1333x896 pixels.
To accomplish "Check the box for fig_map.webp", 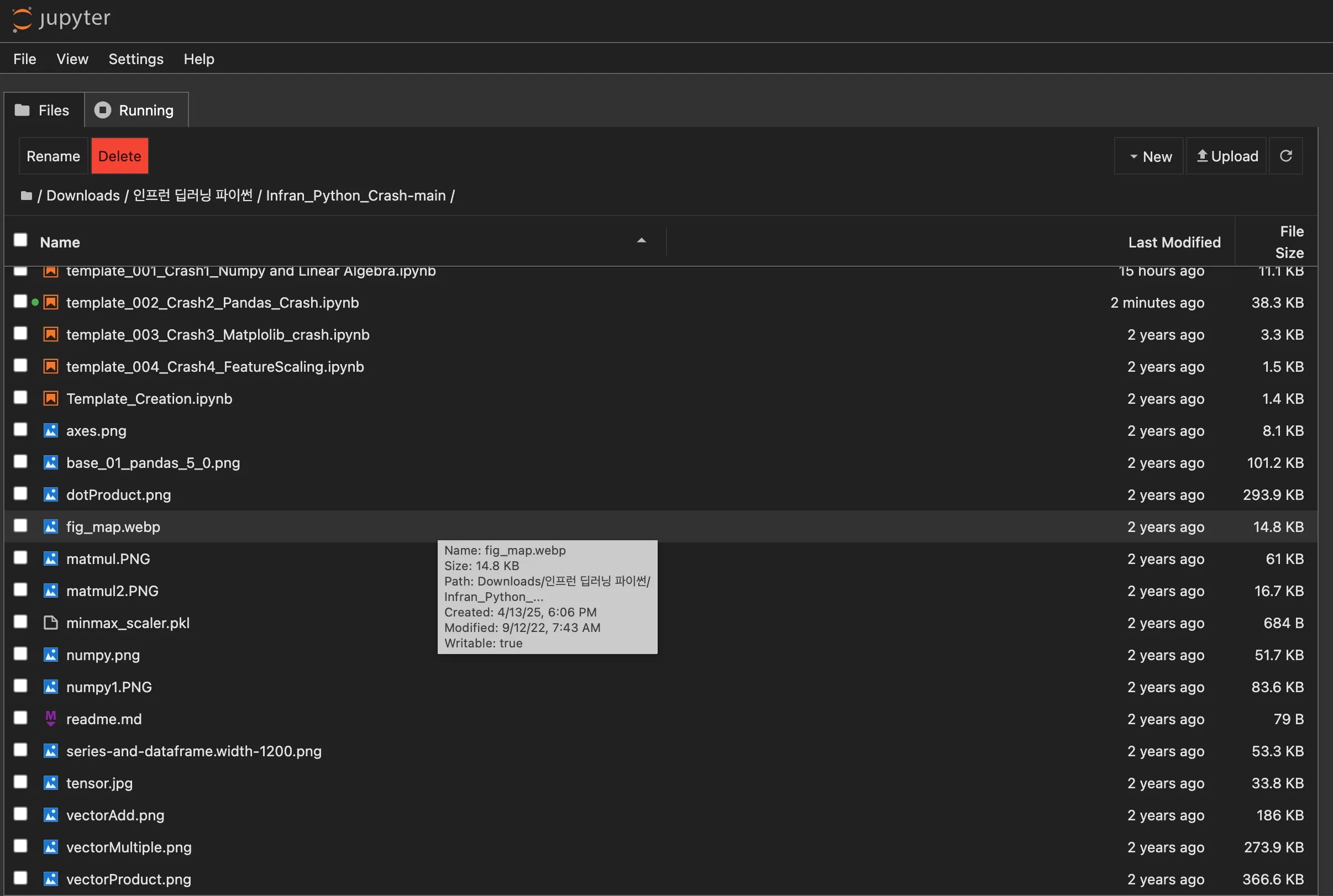I will tap(20, 525).
